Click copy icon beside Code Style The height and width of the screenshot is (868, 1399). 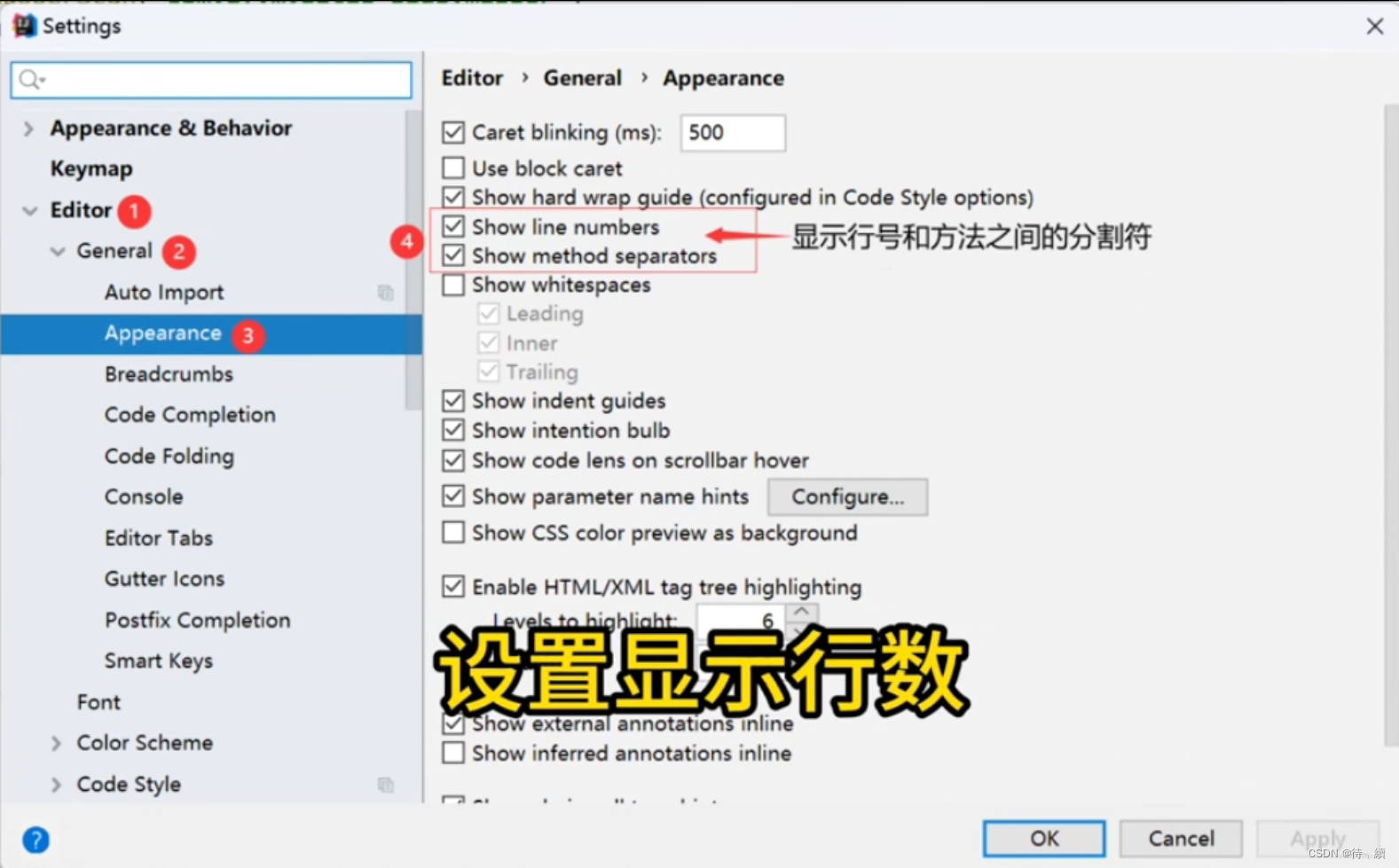386,785
